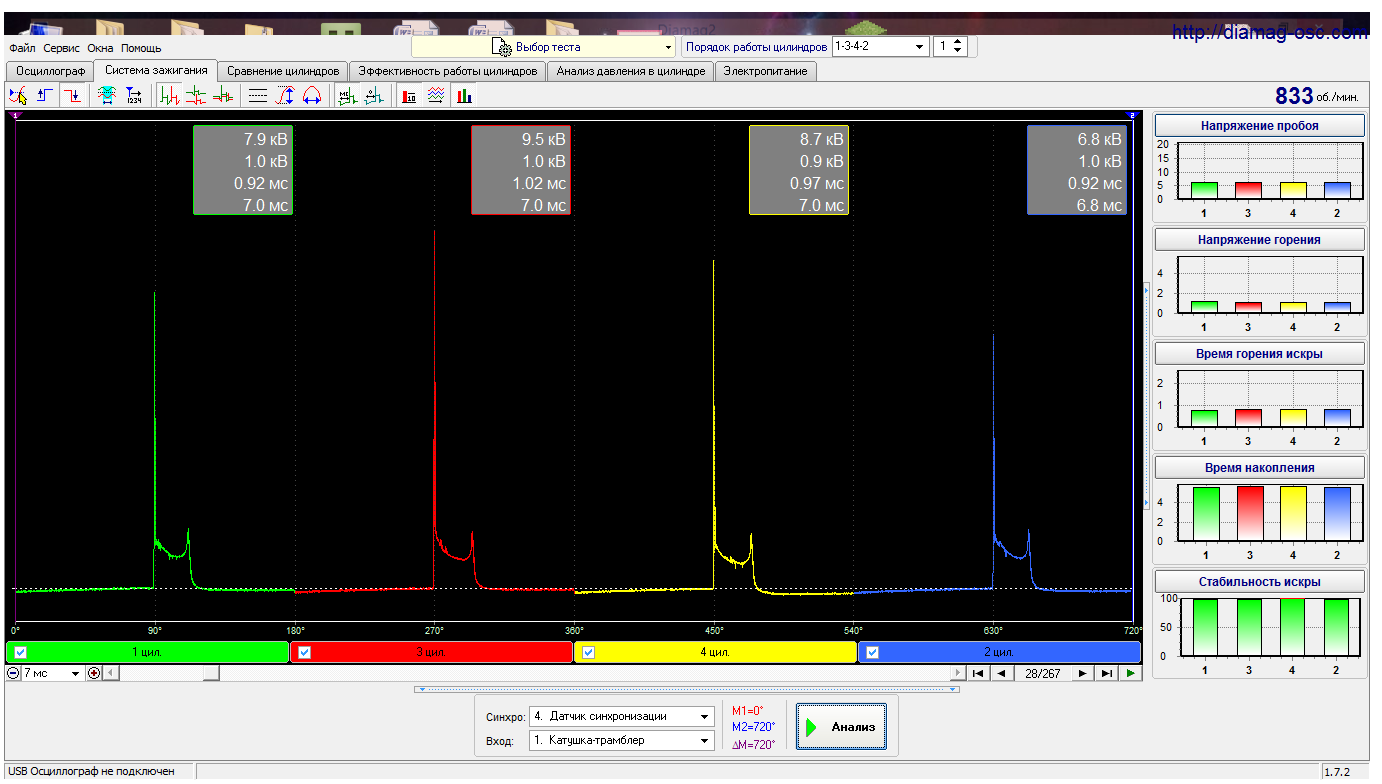Viewport: 1382px width, 784px height.
Task: Collapse the bottom panel via dotted expander
Action: (x=686, y=689)
